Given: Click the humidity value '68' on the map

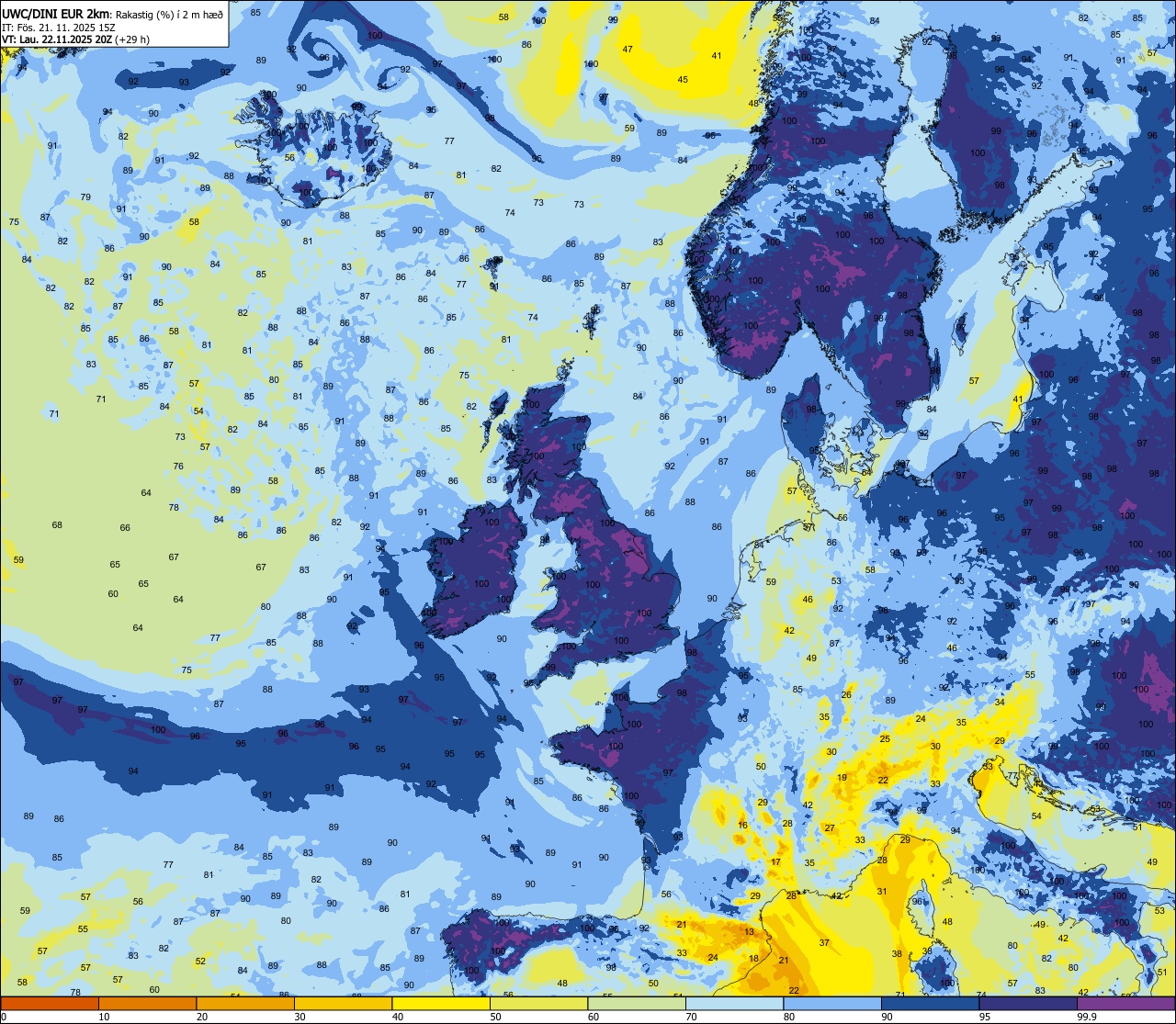Looking at the screenshot, I should (57, 525).
